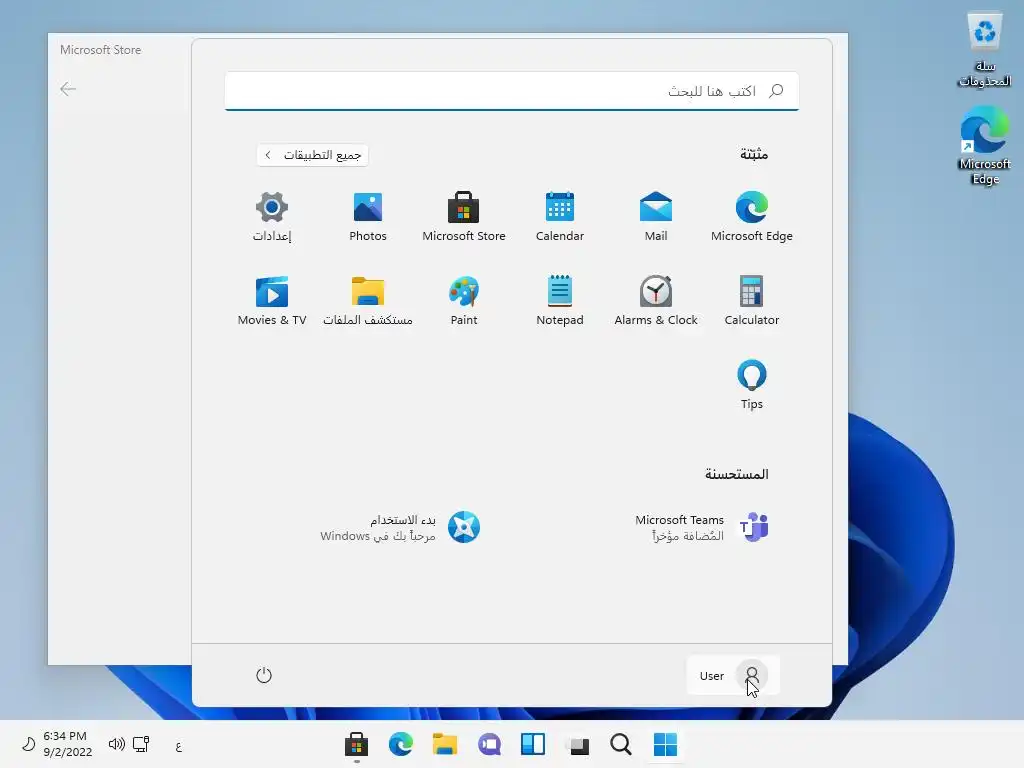Open File Explorer from the taskbar
Image resolution: width=1024 pixels, height=768 pixels.
point(445,744)
